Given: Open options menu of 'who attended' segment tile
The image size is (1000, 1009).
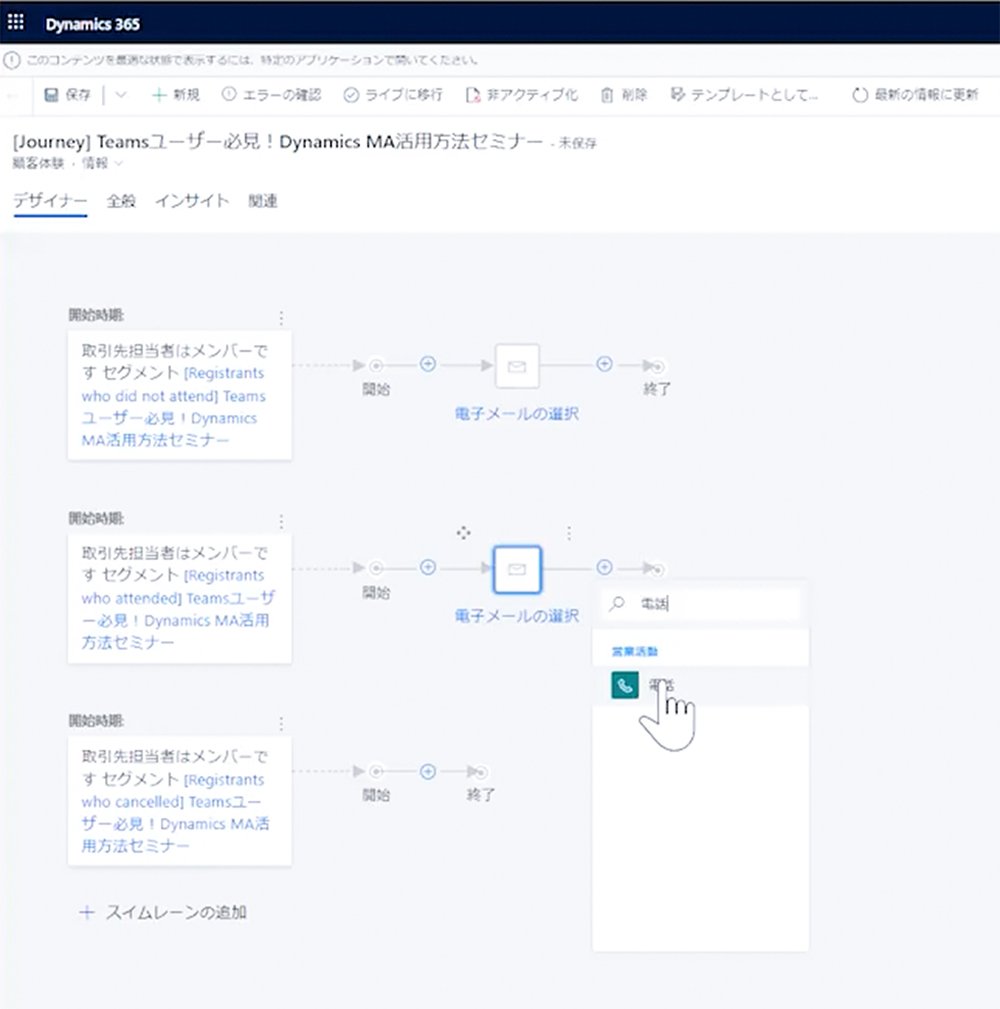Looking at the screenshot, I should click(281, 521).
